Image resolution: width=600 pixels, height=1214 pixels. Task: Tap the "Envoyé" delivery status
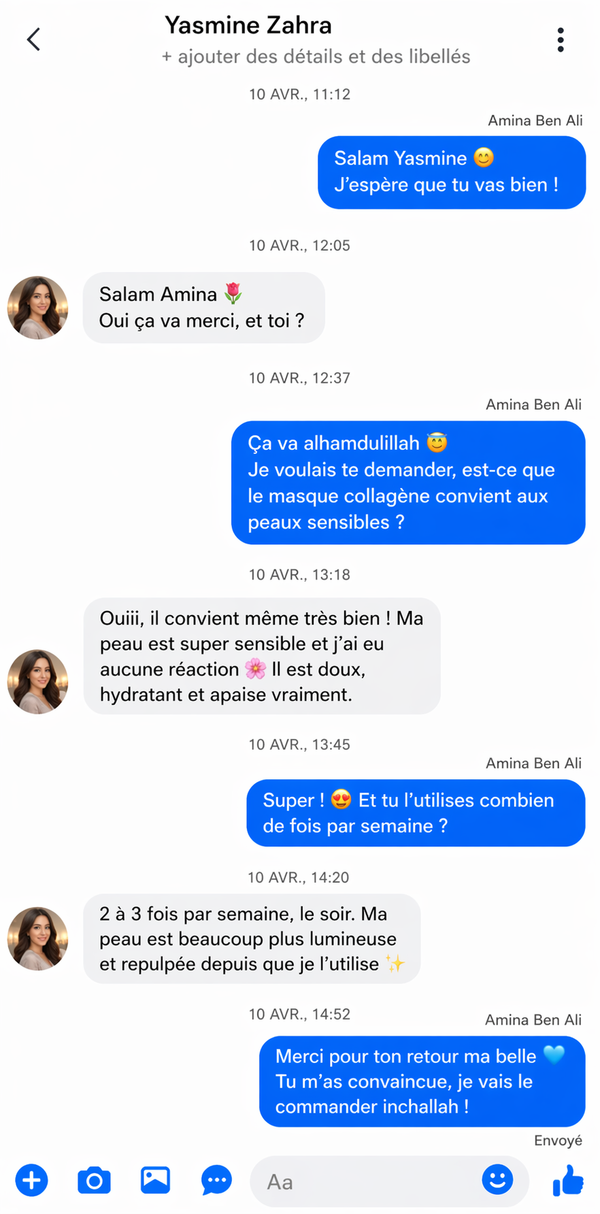[x=558, y=1141]
